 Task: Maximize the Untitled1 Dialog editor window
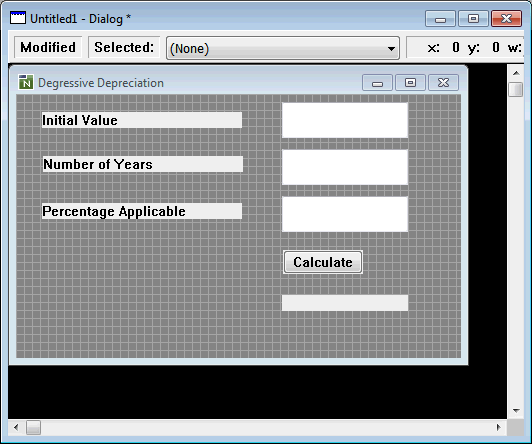point(473,19)
